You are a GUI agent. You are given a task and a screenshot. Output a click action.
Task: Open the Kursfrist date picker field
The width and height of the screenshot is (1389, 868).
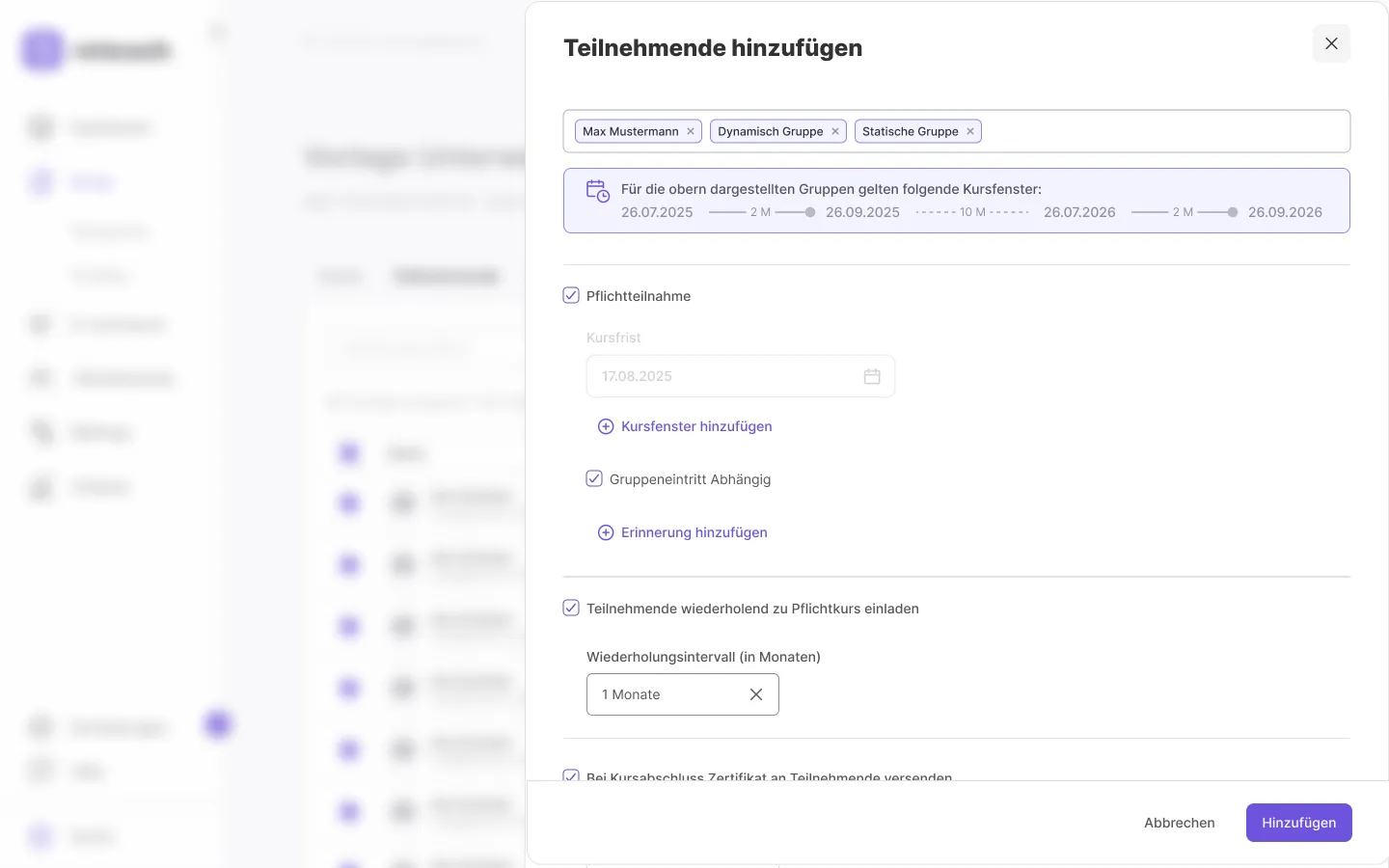pos(723,376)
